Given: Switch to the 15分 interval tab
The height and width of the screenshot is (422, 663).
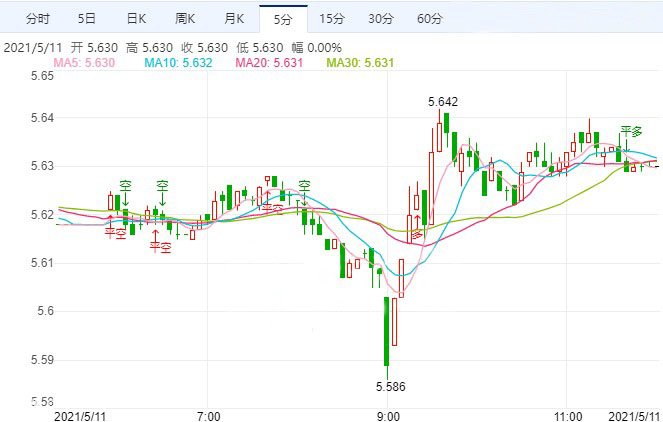Looking at the screenshot, I should tap(333, 19).
